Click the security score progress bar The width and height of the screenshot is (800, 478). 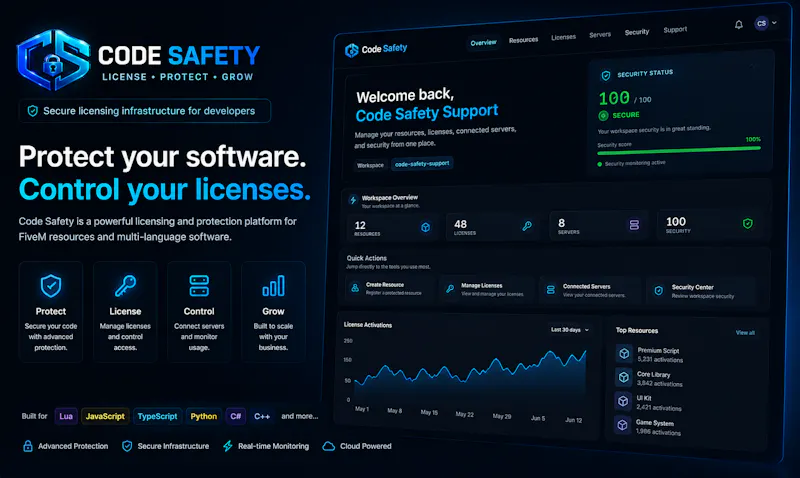coord(679,150)
